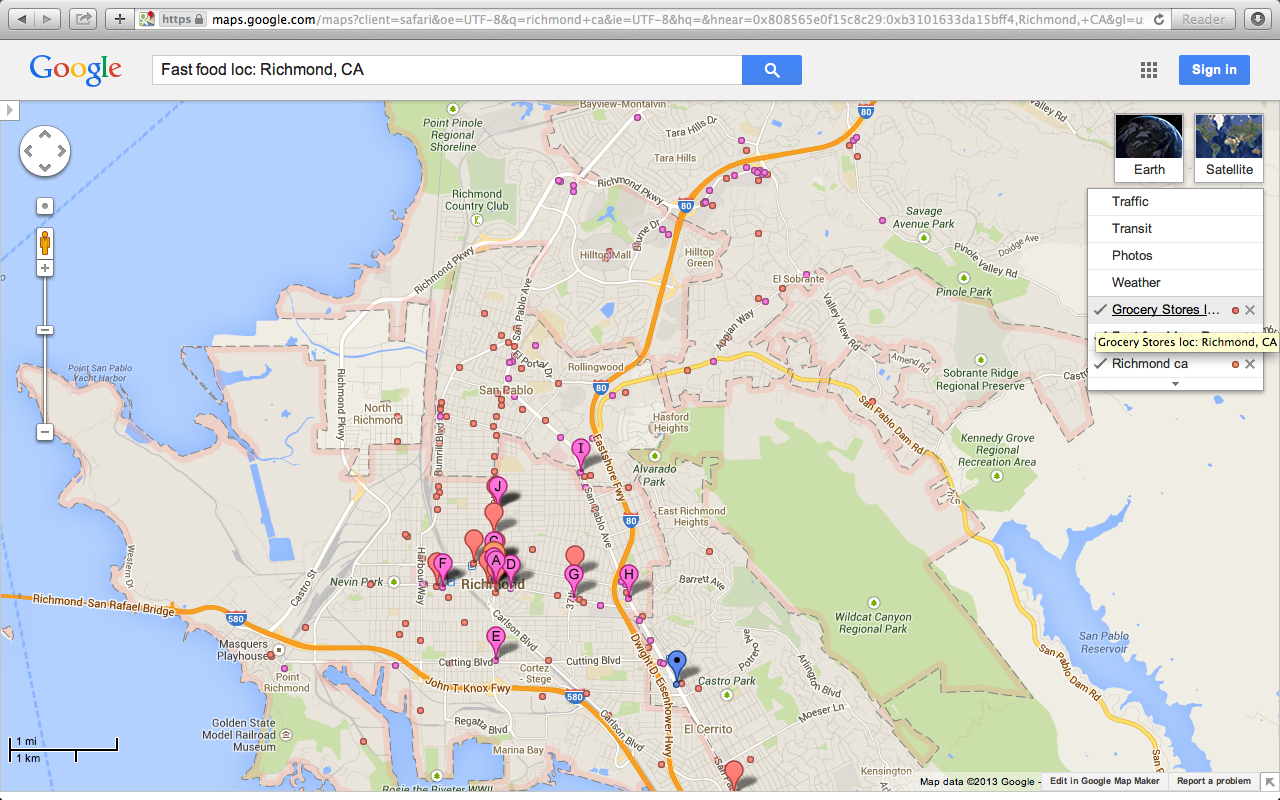Open the Google logo link
Screen dimensions: 1280x800
76,70
